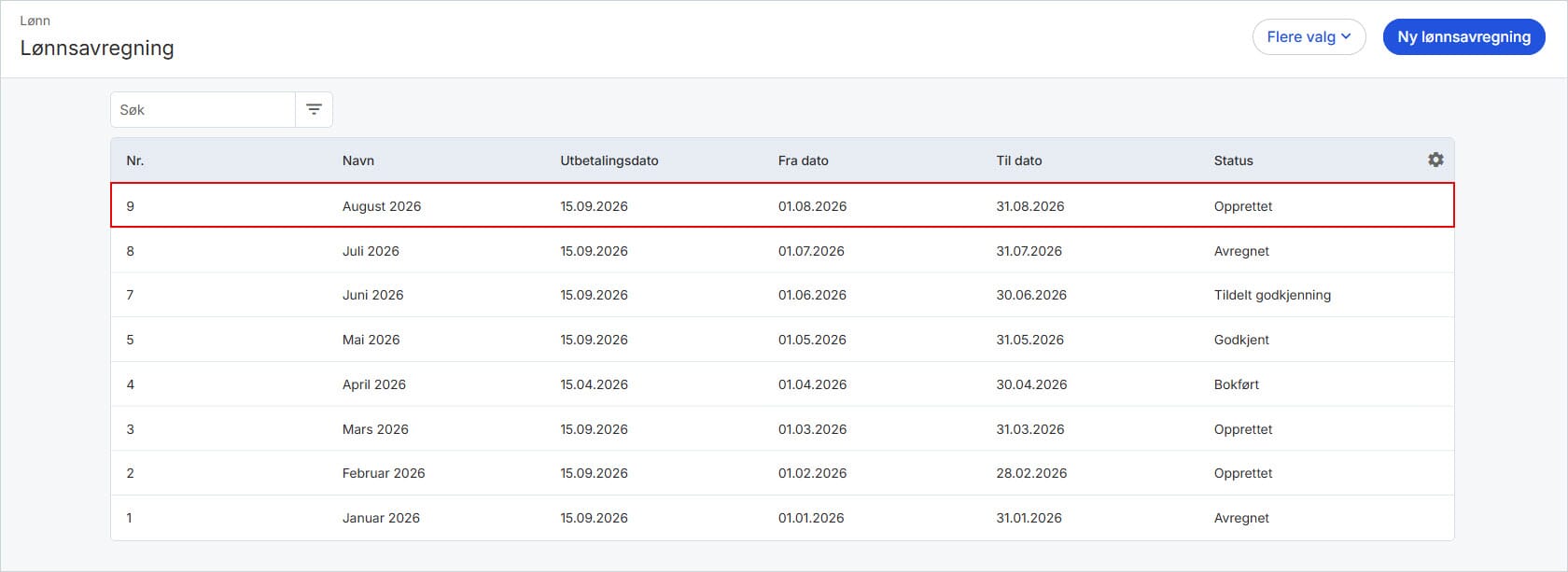
Task: Focus the Søk search field
Action: point(203,110)
